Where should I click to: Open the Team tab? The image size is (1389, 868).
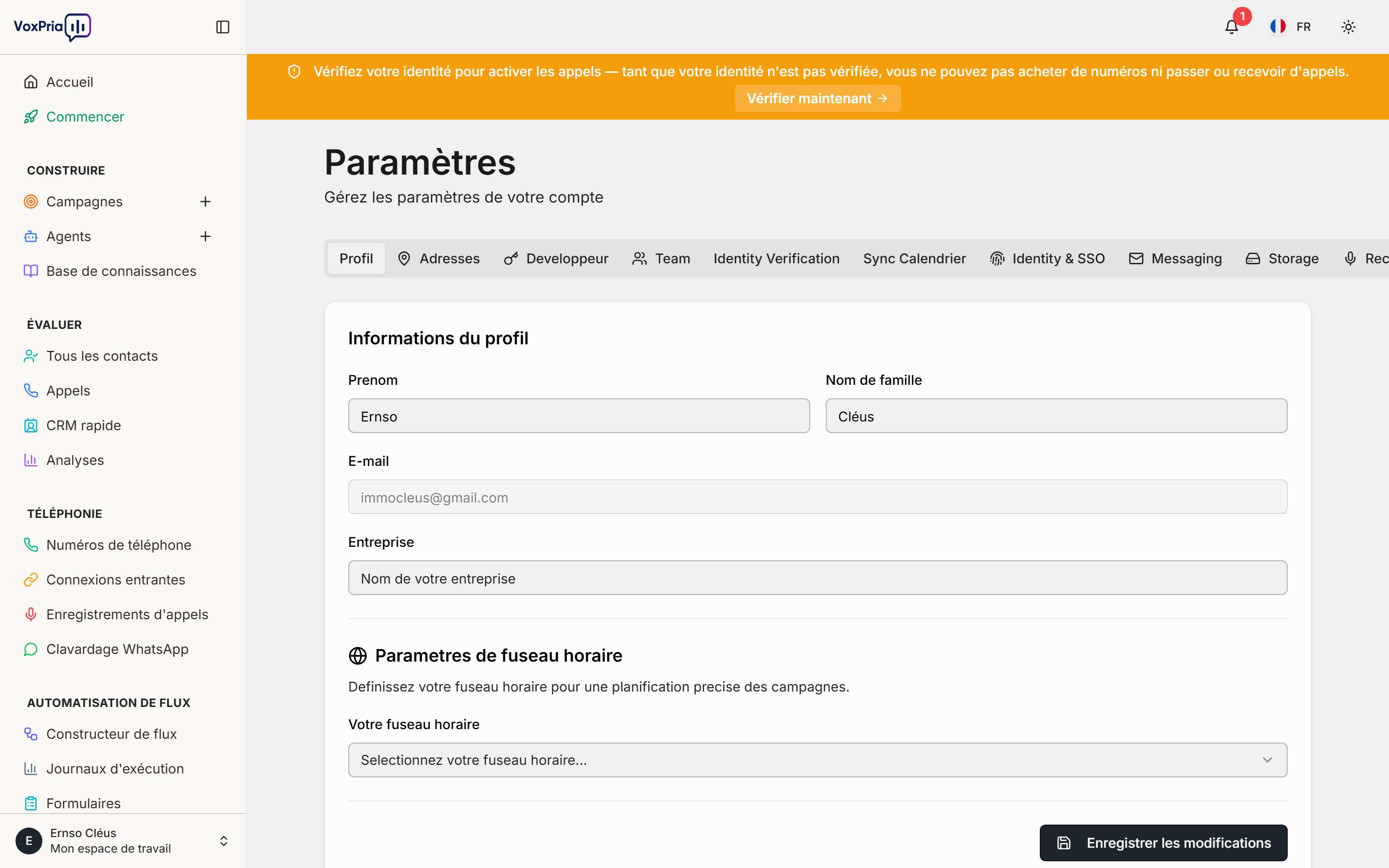[x=661, y=258]
